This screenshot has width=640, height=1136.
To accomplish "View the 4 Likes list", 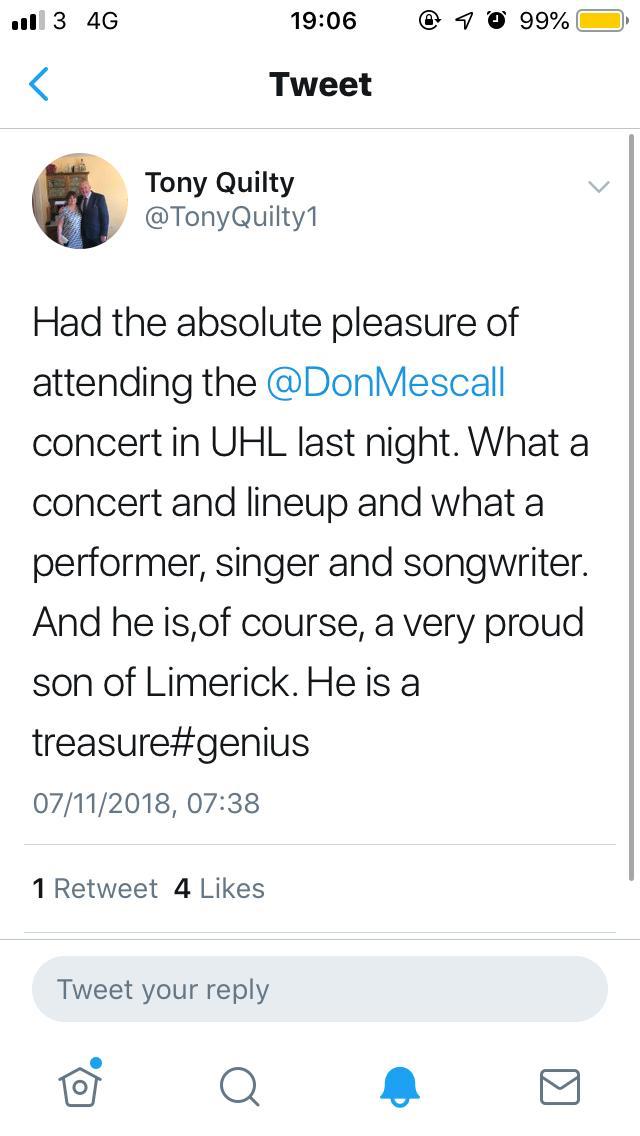I will tap(219, 889).
